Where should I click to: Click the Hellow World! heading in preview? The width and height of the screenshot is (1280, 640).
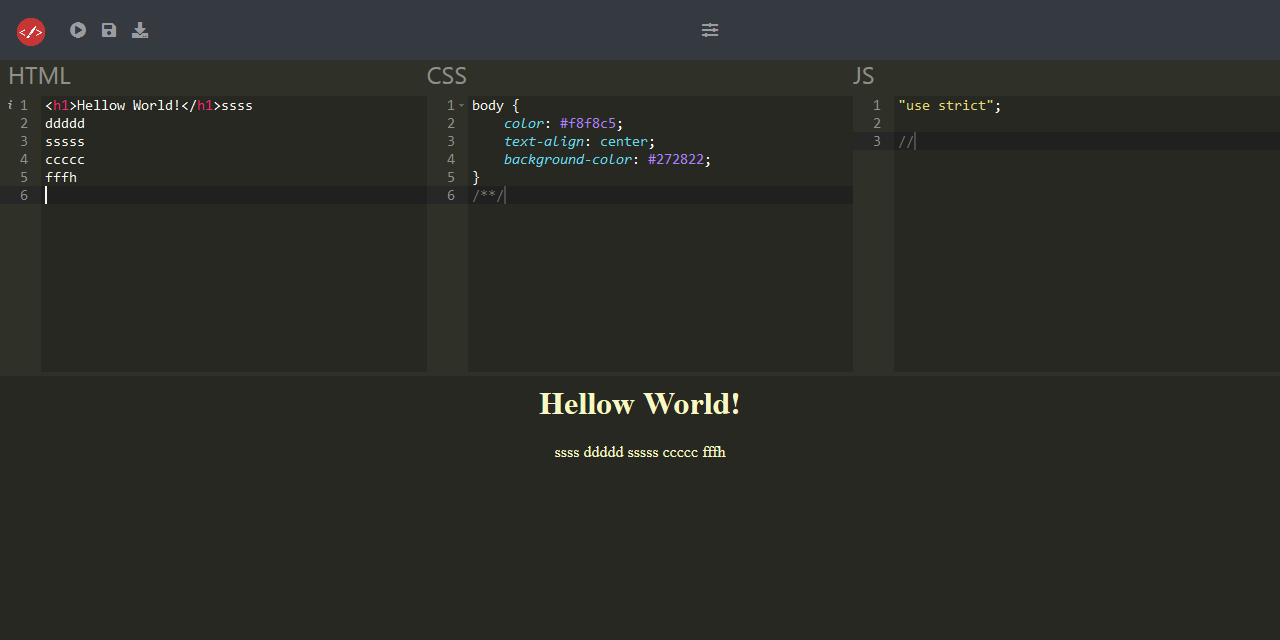point(640,404)
